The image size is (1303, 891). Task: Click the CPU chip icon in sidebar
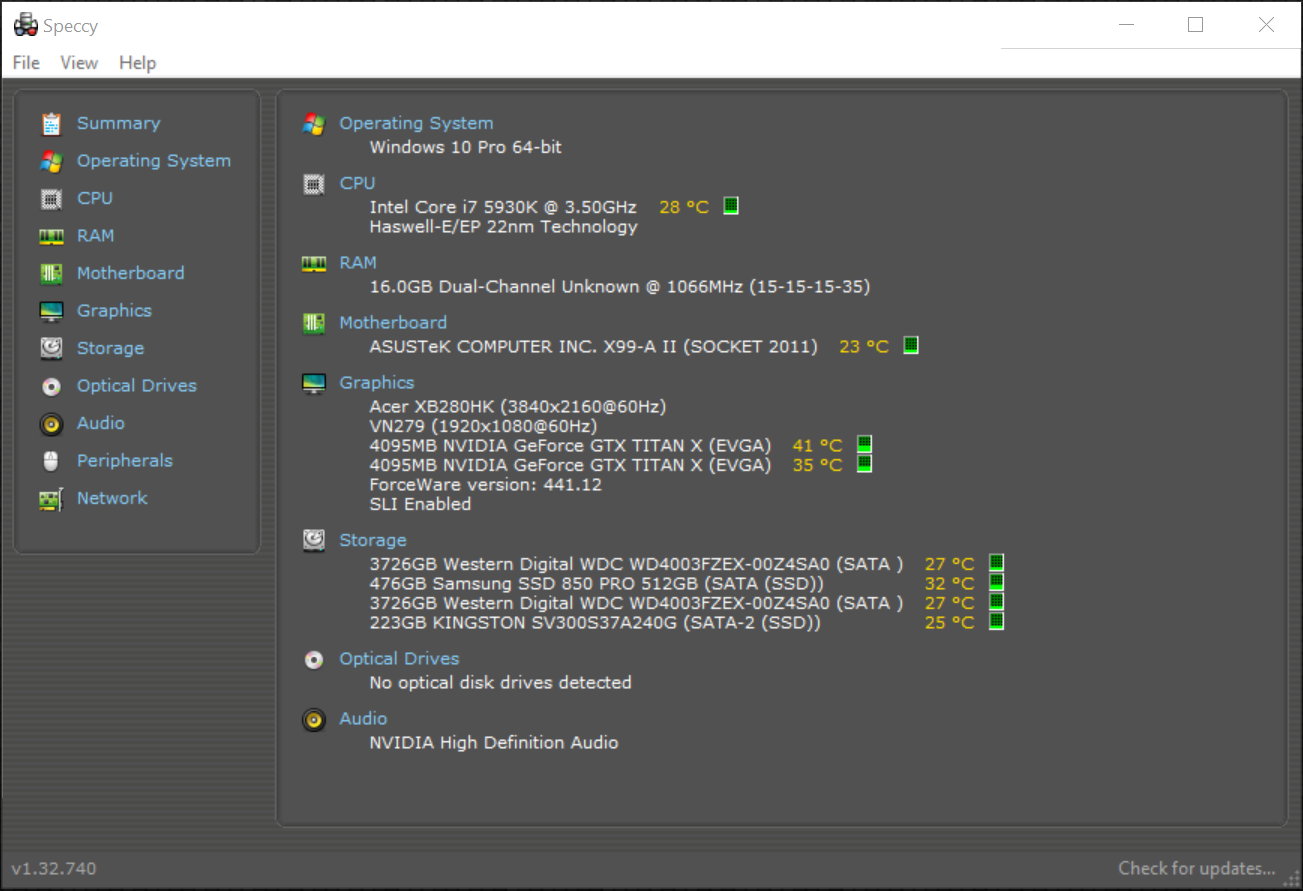[51, 198]
